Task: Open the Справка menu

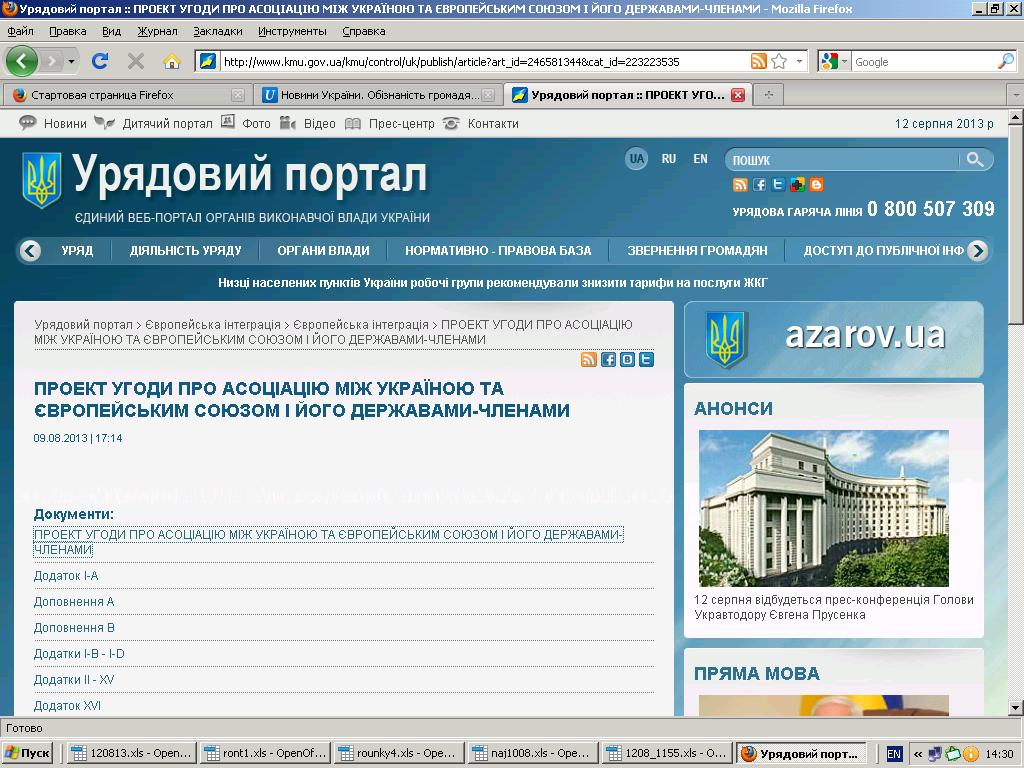Action: pos(364,31)
